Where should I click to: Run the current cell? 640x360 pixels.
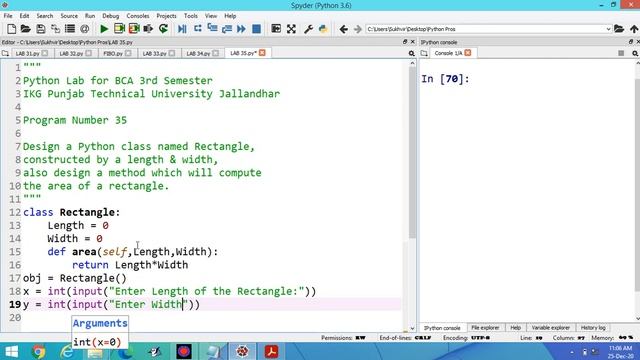click(x=119, y=29)
